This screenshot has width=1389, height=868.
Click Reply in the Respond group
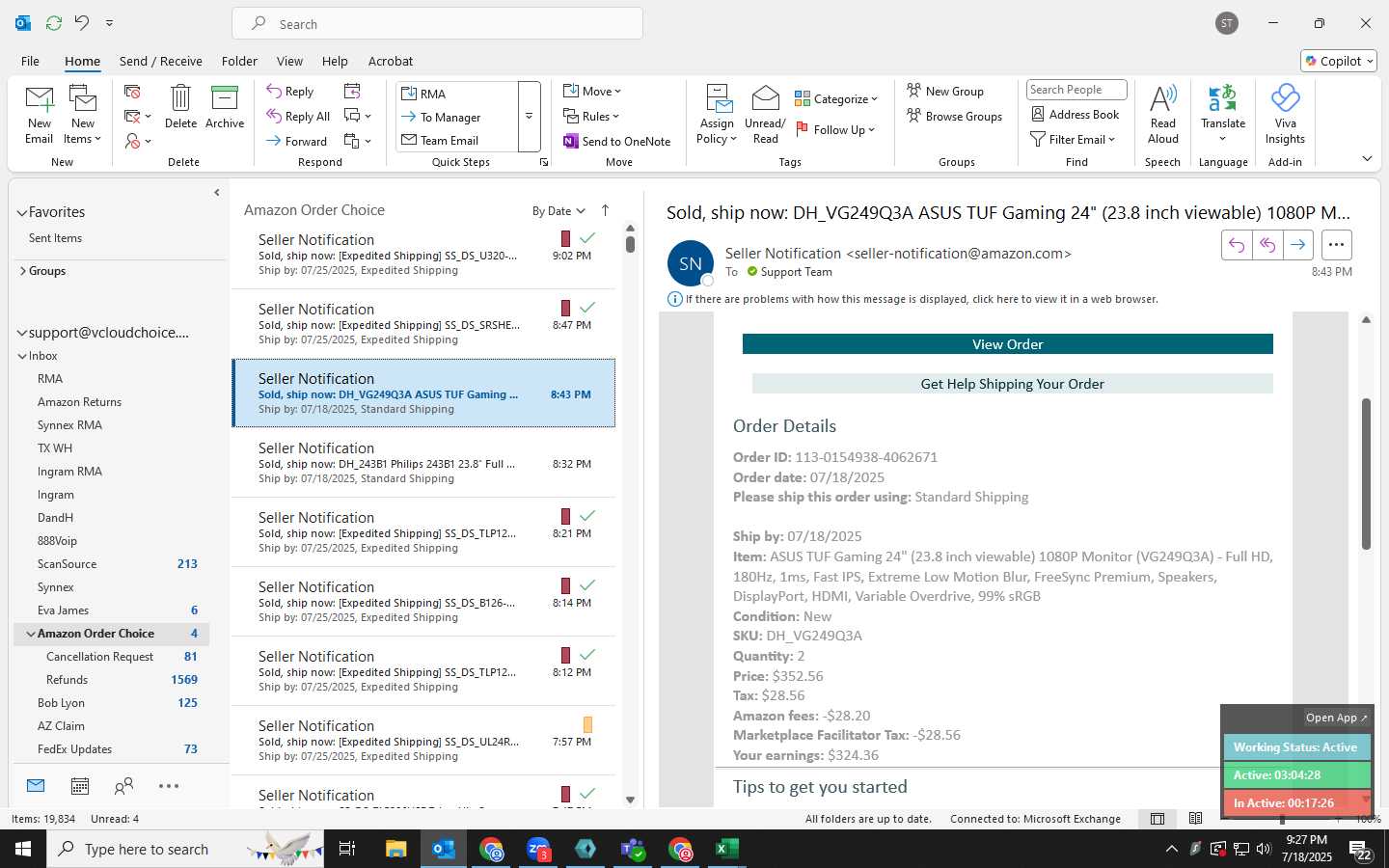(290, 92)
